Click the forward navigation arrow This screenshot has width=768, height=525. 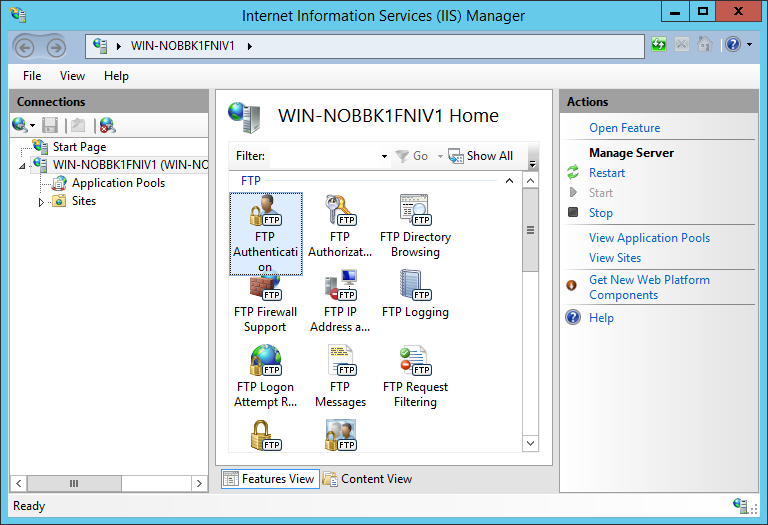(56, 48)
